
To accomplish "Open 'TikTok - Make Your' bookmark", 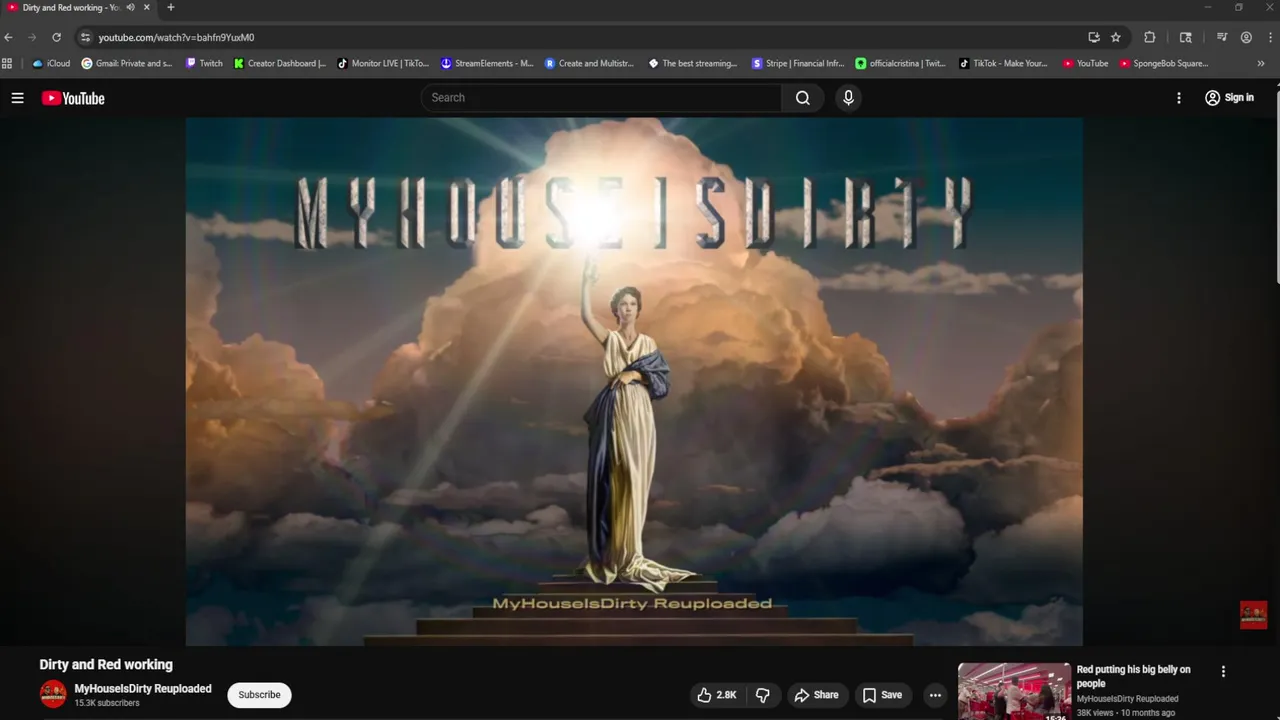I will (1004, 63).
